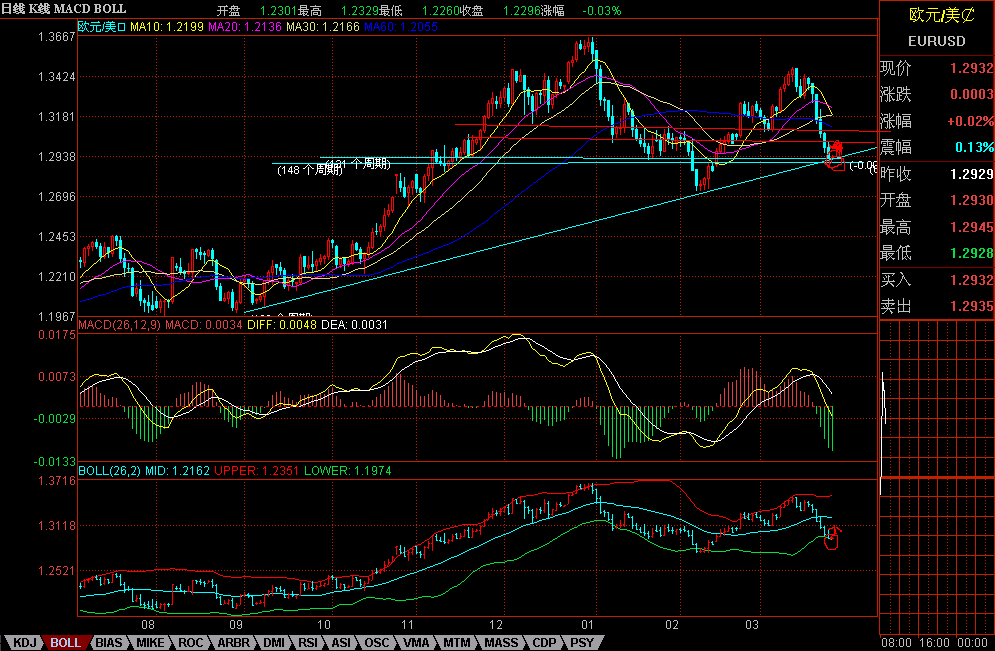The width and height of the screenshot is (995, 651).
Task: Click the 欧元/美 chart legend label
Action: click(102, 27)
